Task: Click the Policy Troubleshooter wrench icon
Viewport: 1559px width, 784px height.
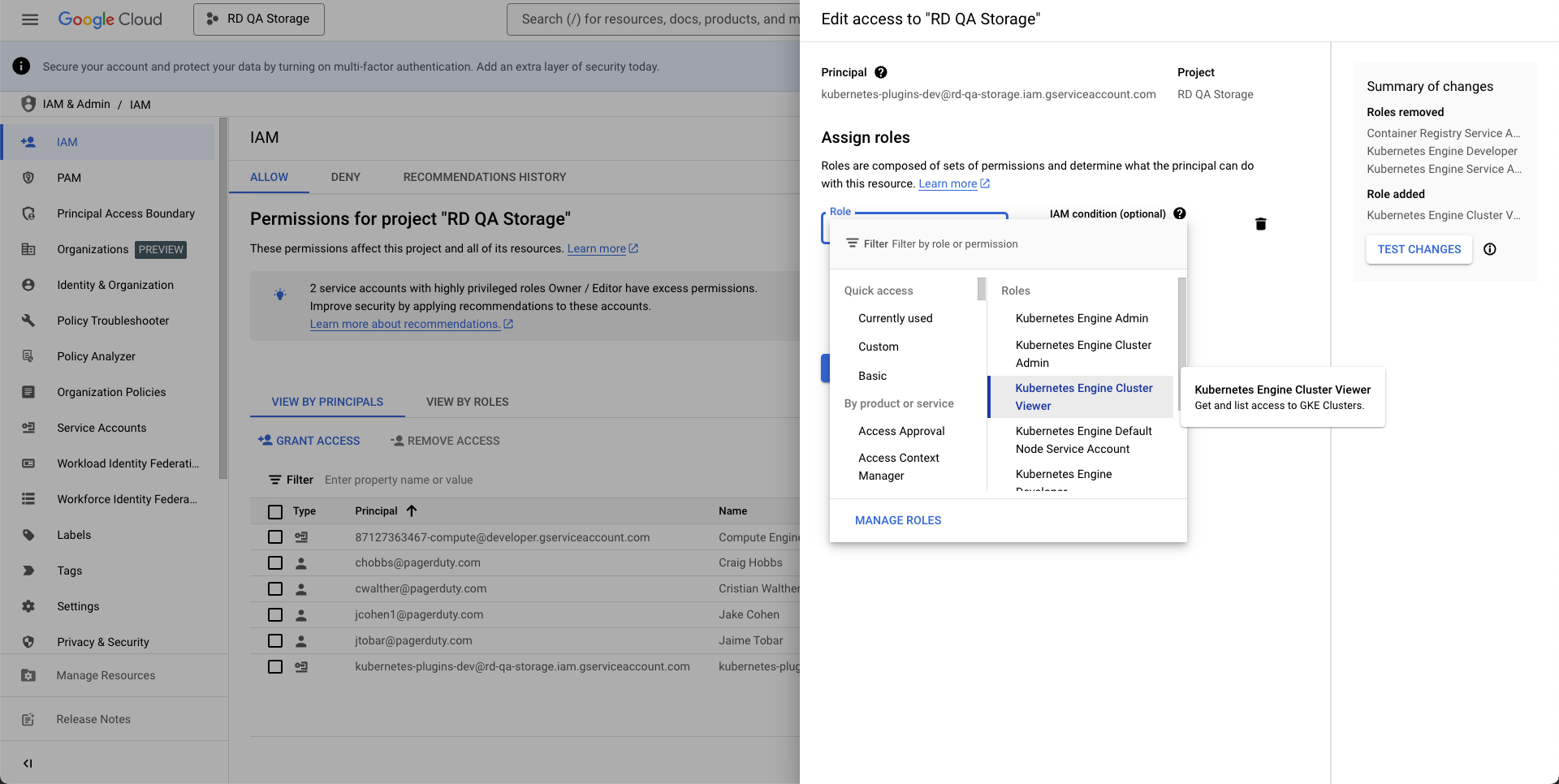Action: (28, 321)
